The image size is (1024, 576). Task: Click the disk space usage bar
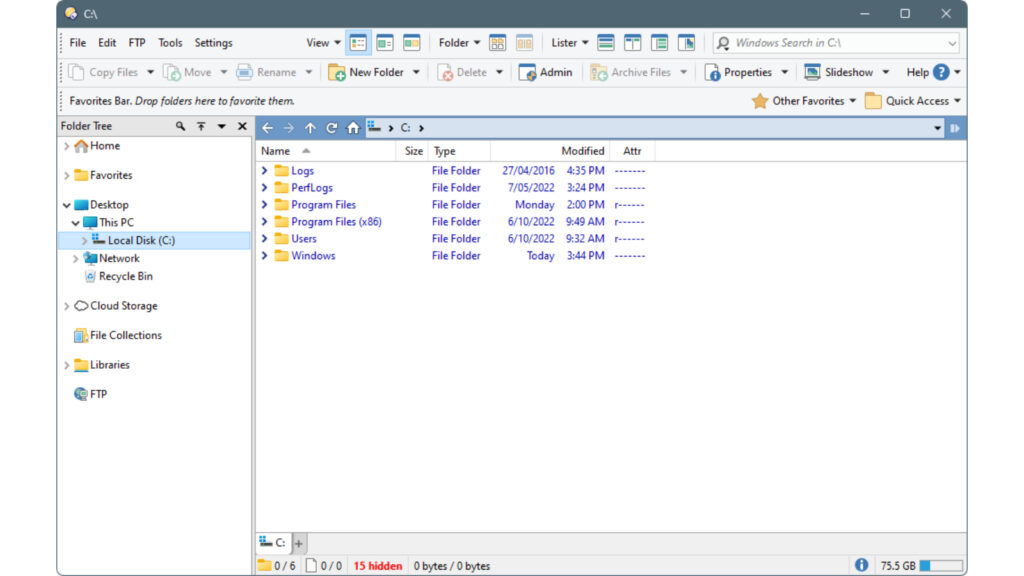[x=941, y=566]
